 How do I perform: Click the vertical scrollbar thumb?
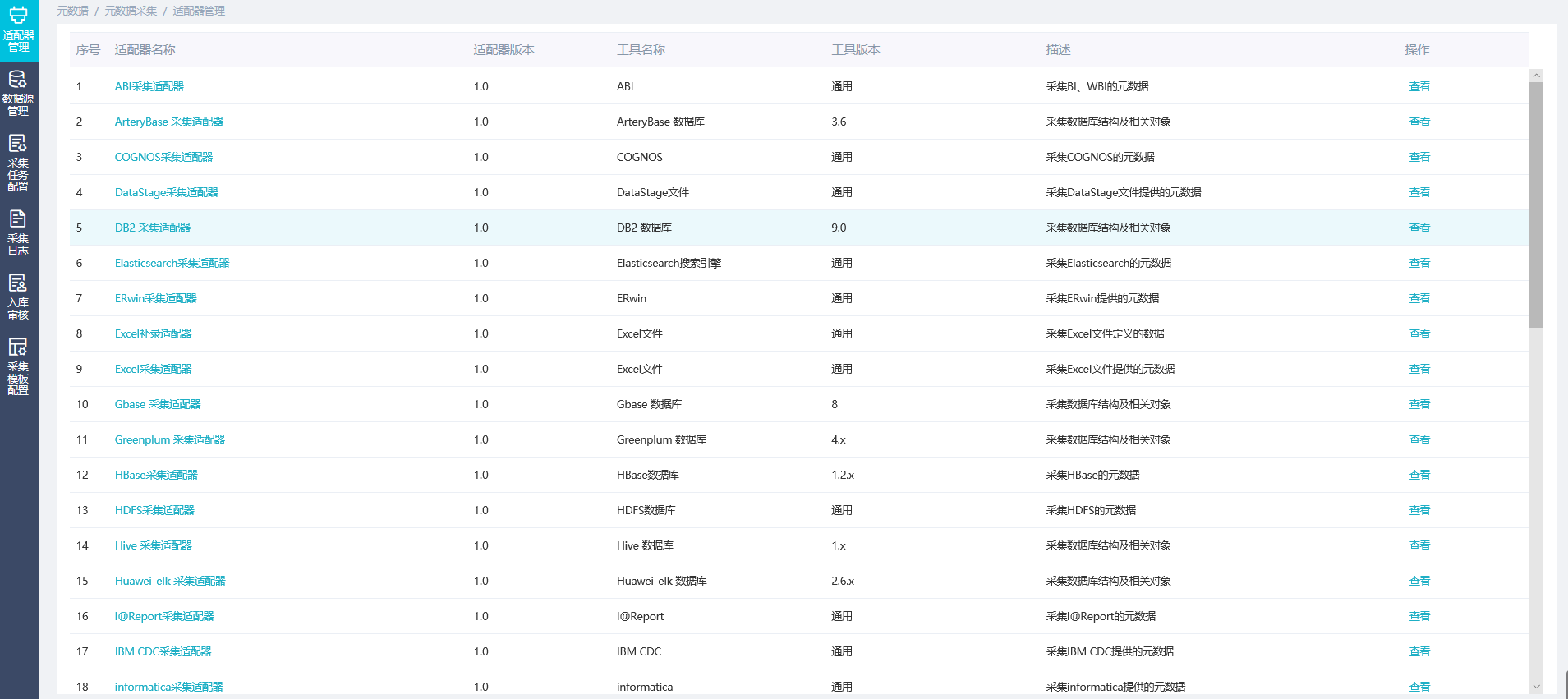pyautogui.click(x=1536, y=205)
